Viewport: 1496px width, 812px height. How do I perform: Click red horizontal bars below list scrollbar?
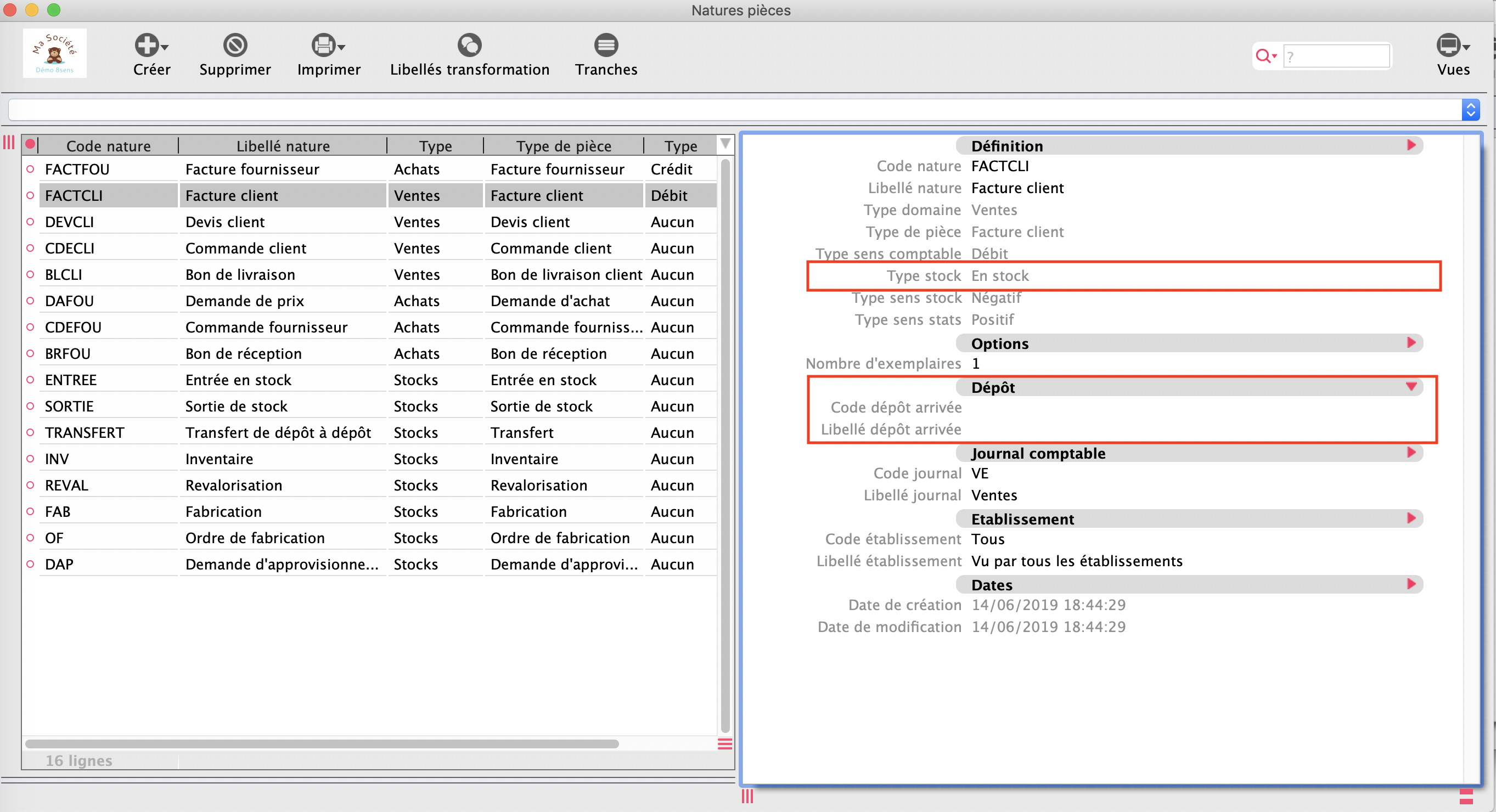pyautogui.click(x=725, y=744)
